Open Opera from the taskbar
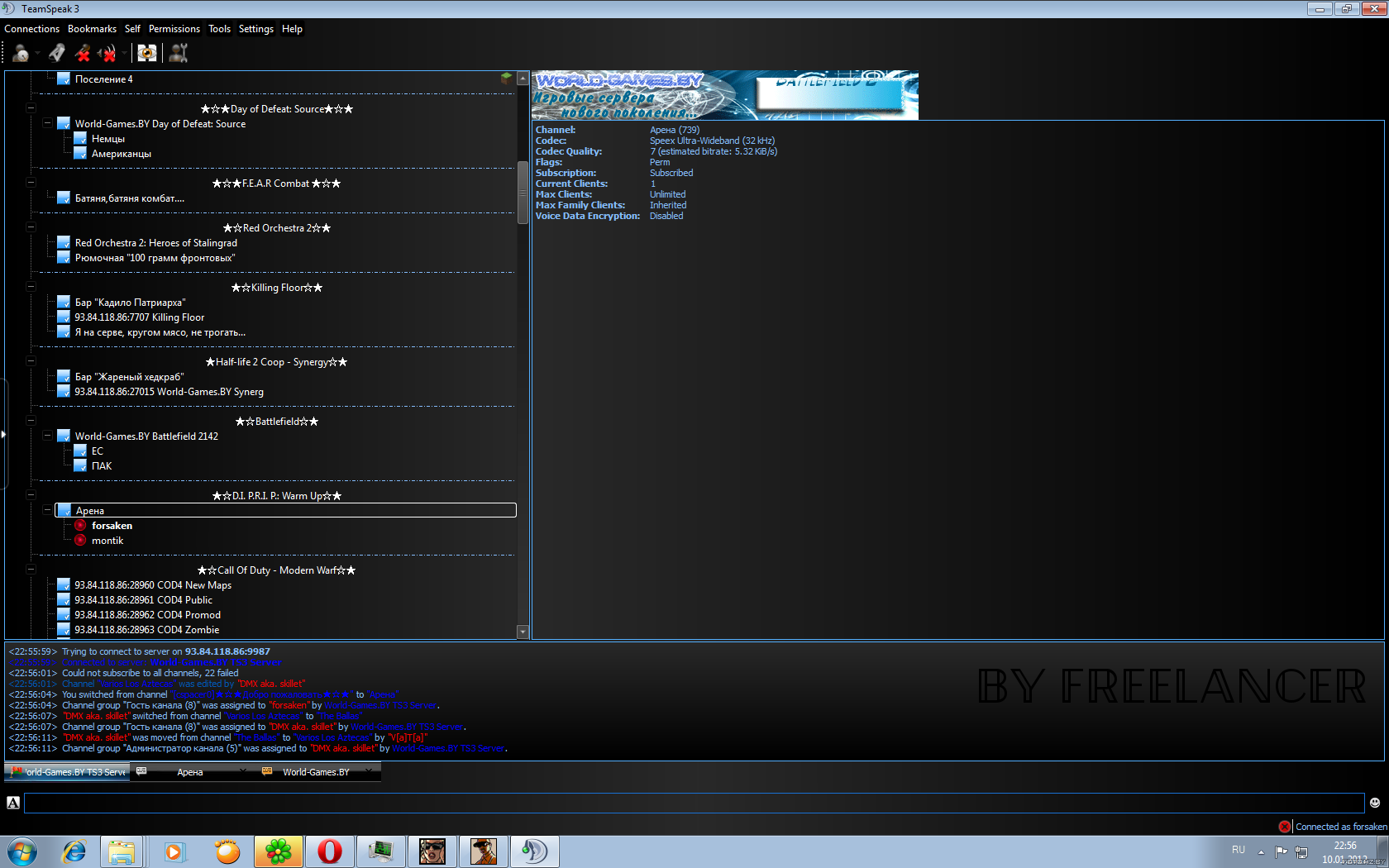The image size is (1389, 868). [x=329, y=851]
